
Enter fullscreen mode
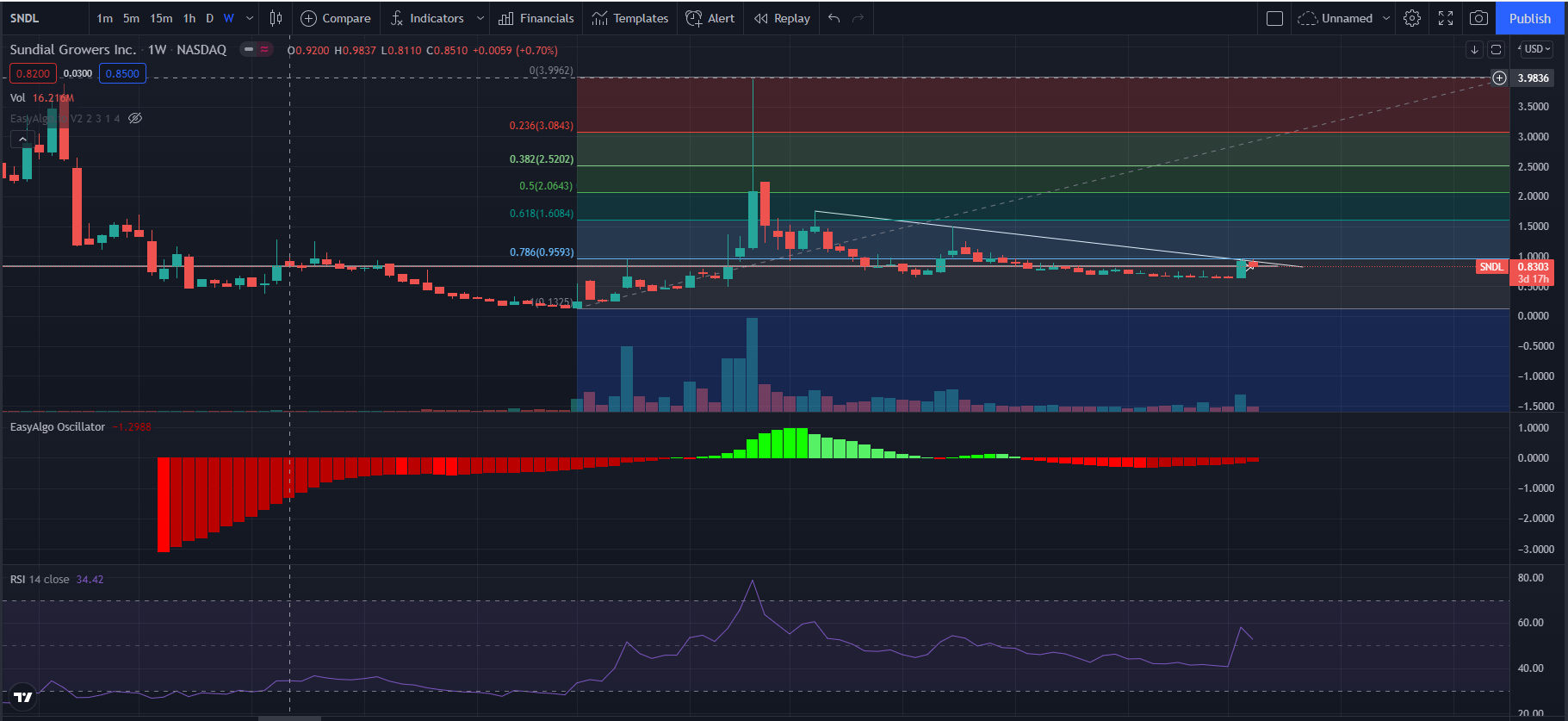1446,18
